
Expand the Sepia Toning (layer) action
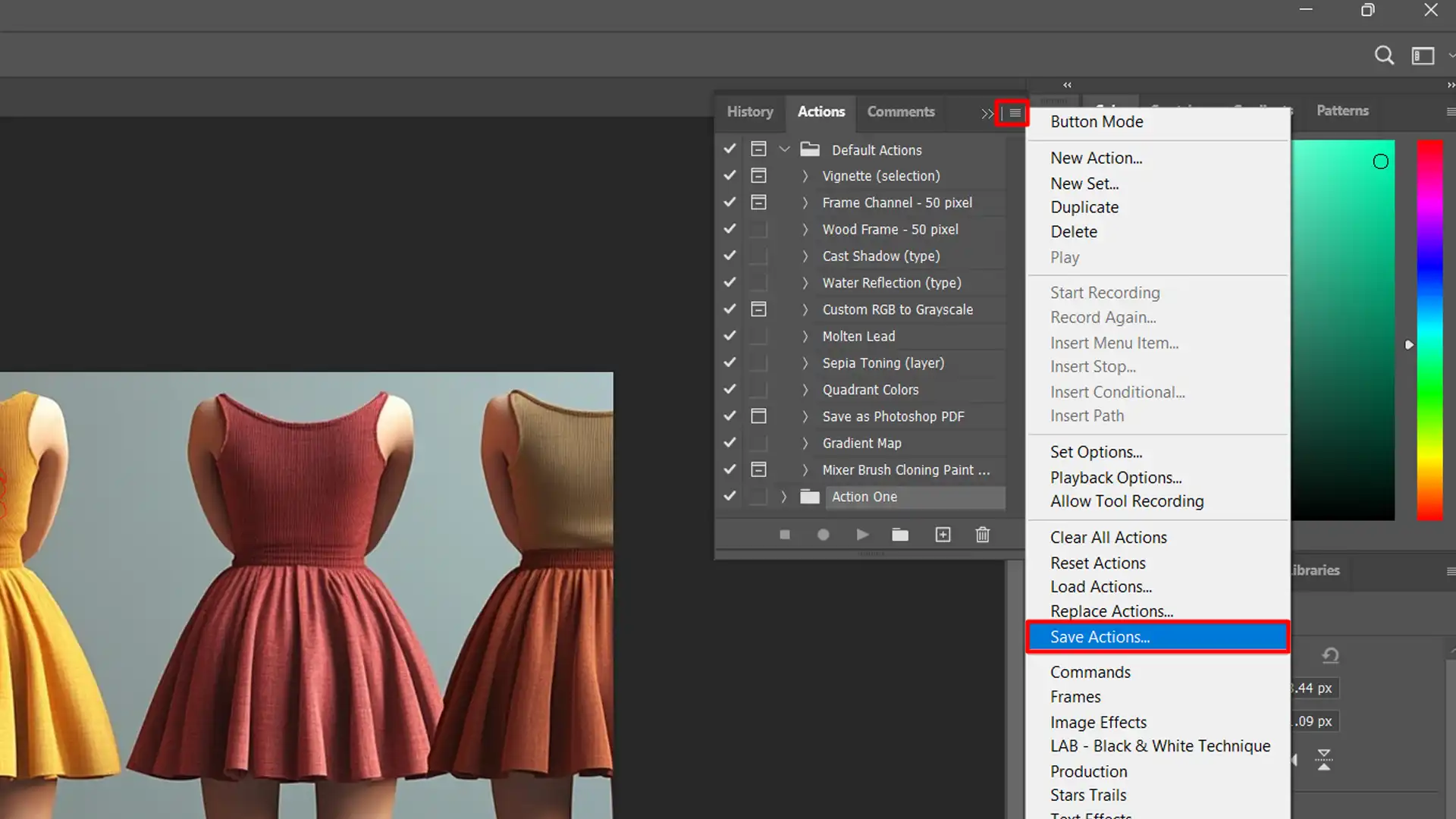[x=805, y=363]
